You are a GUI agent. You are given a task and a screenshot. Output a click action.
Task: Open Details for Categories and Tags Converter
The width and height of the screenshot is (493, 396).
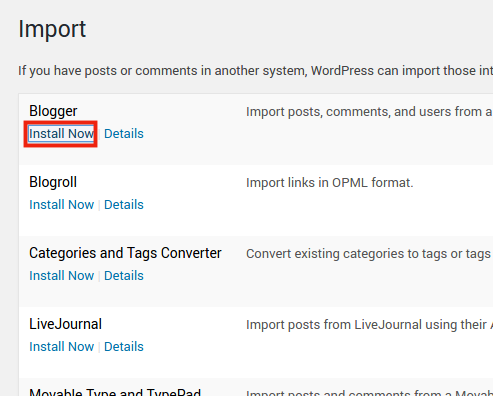(124, 276)
